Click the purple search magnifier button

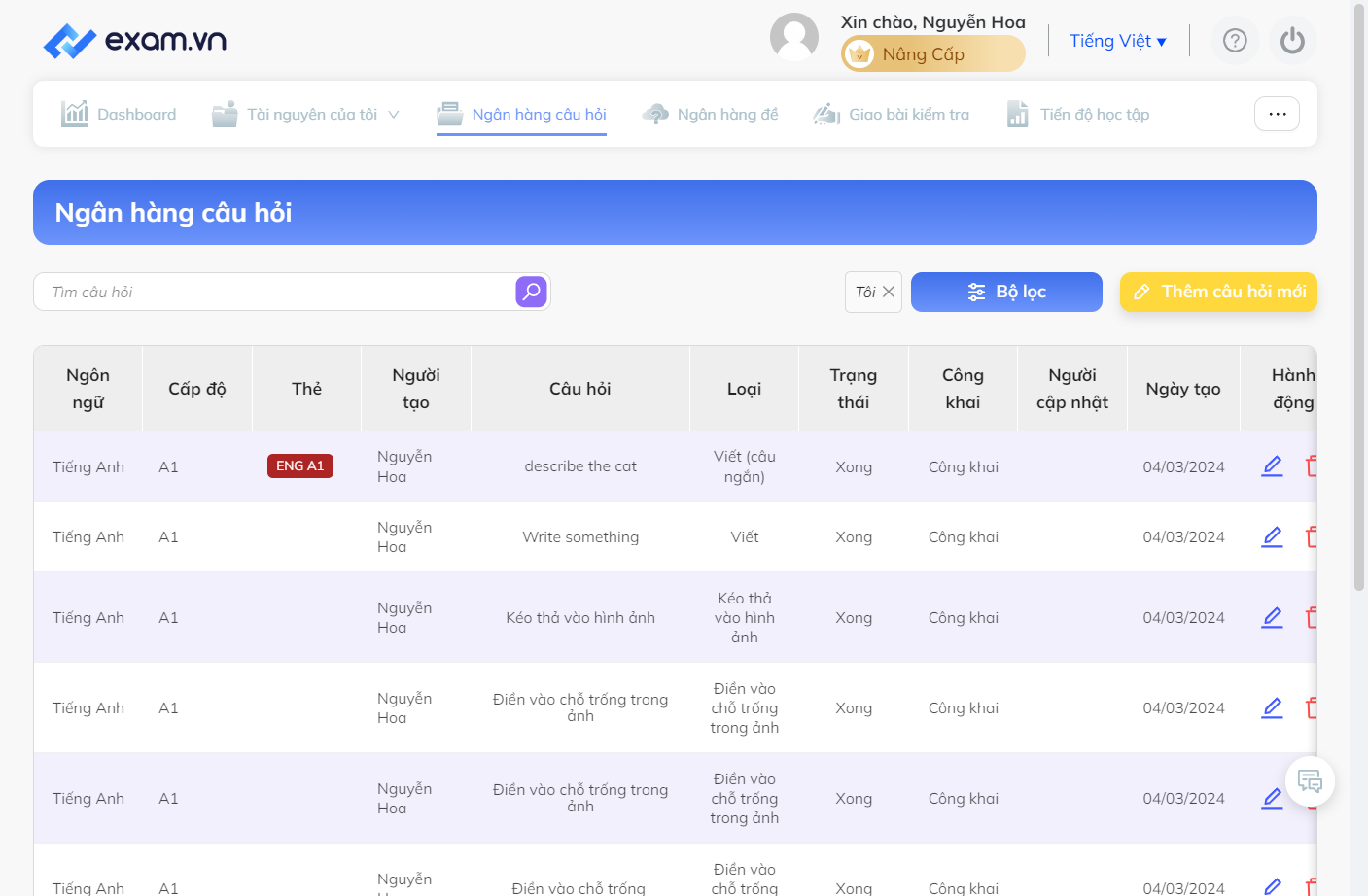(x=531, y=292)
